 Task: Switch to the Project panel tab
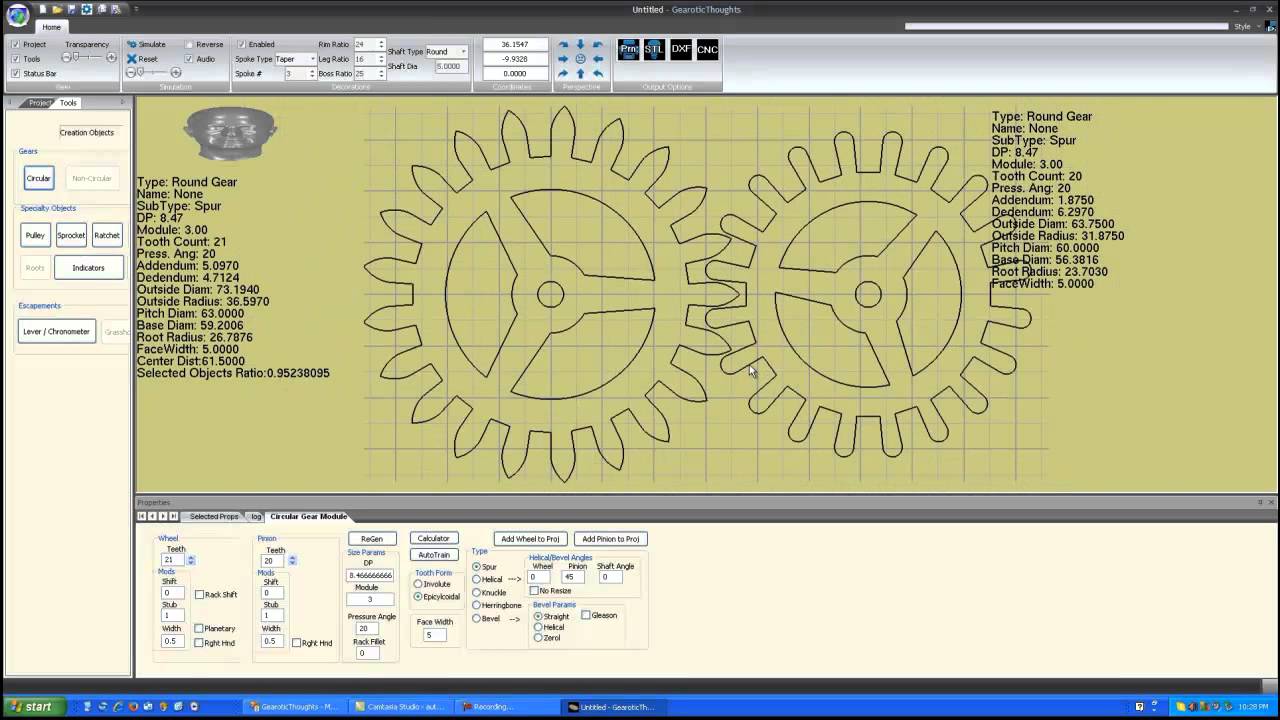[40, 103]
